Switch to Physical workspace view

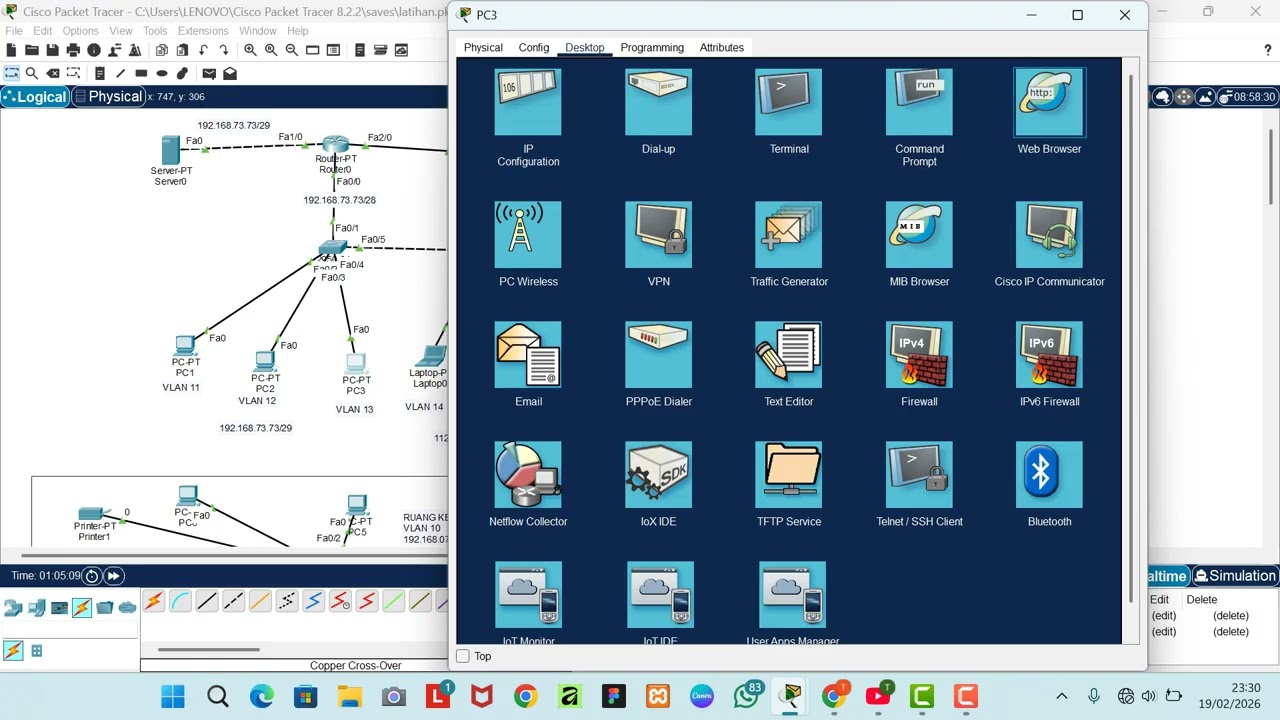click(107, 96)
